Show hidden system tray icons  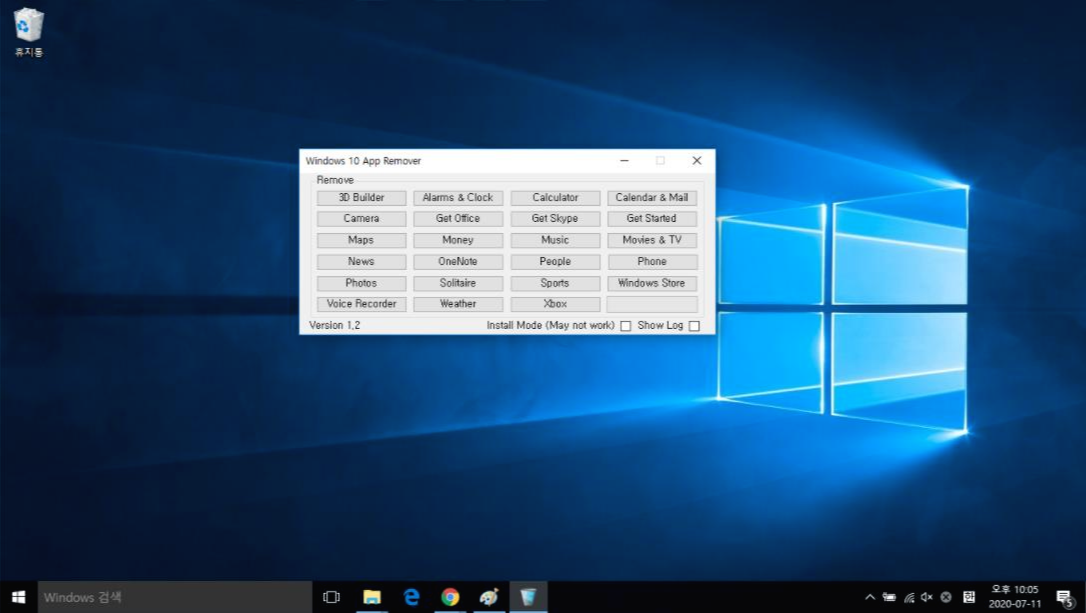870,597
